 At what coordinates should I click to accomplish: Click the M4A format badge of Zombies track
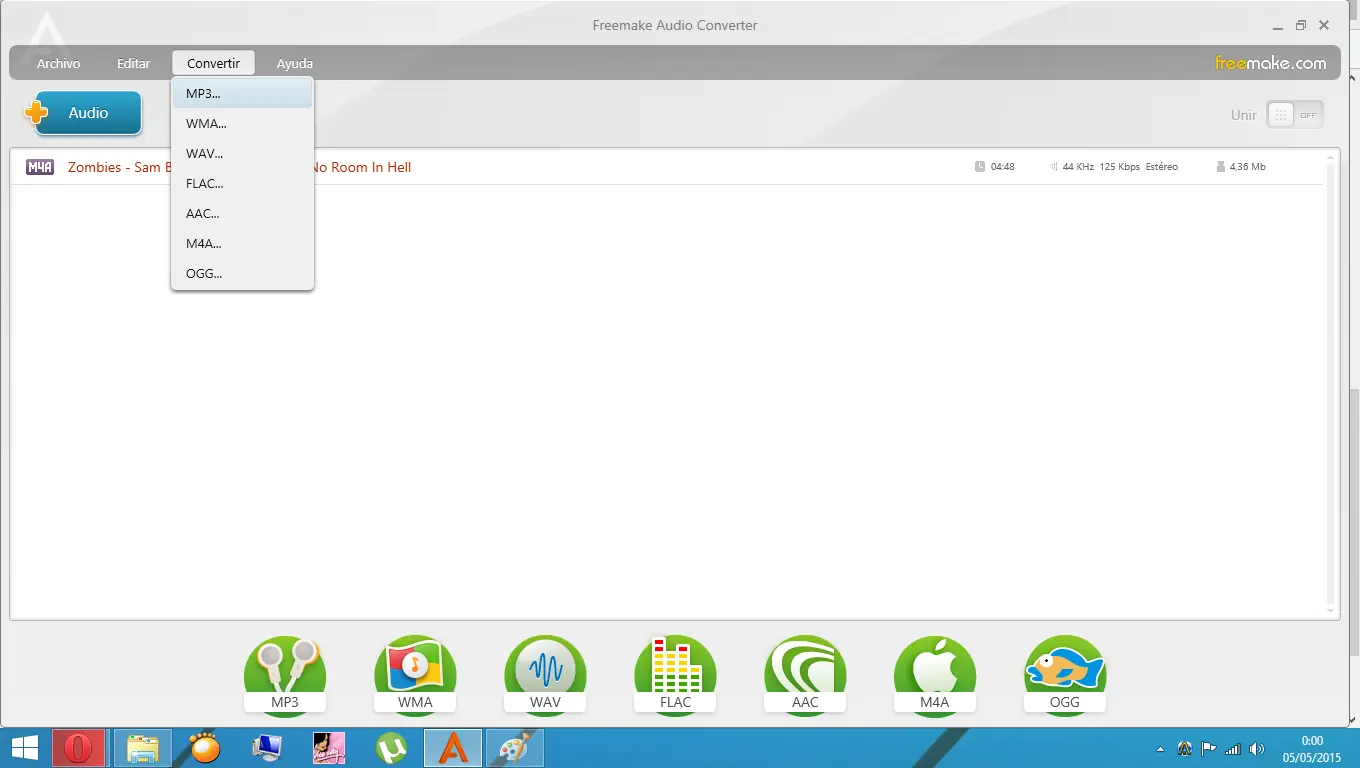(40, 167)
